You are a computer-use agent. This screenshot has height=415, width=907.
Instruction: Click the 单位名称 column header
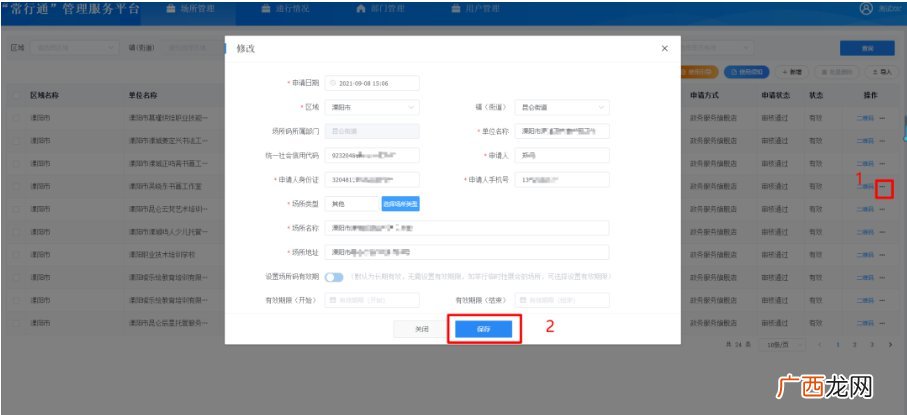[143, 95]
